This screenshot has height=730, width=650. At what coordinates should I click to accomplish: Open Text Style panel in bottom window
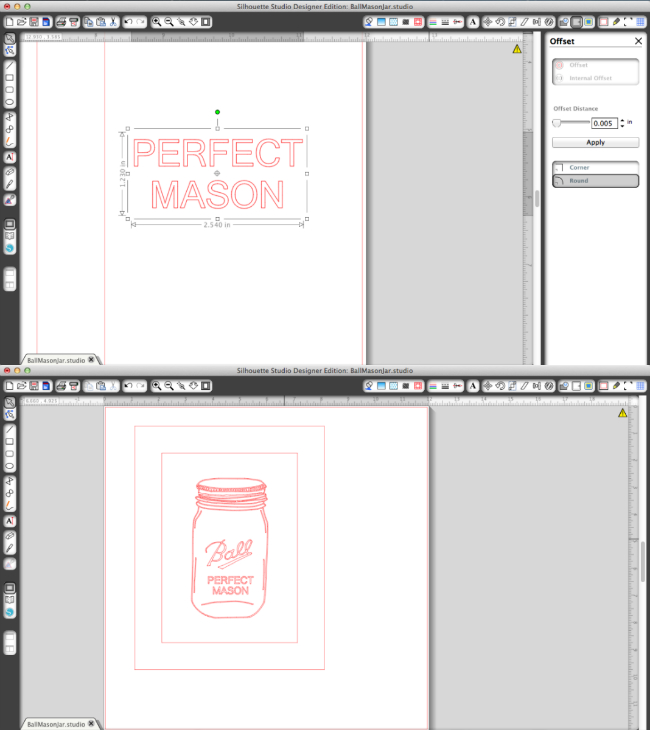click(x=473, y=386)
